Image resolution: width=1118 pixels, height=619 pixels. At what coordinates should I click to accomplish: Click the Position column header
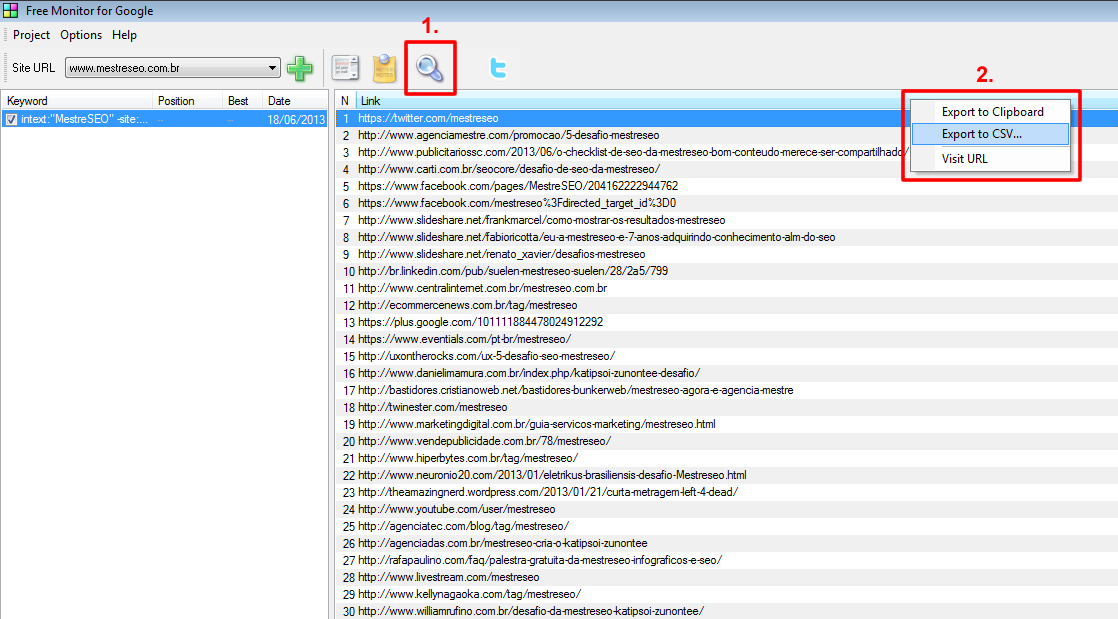tap(186, 101)
